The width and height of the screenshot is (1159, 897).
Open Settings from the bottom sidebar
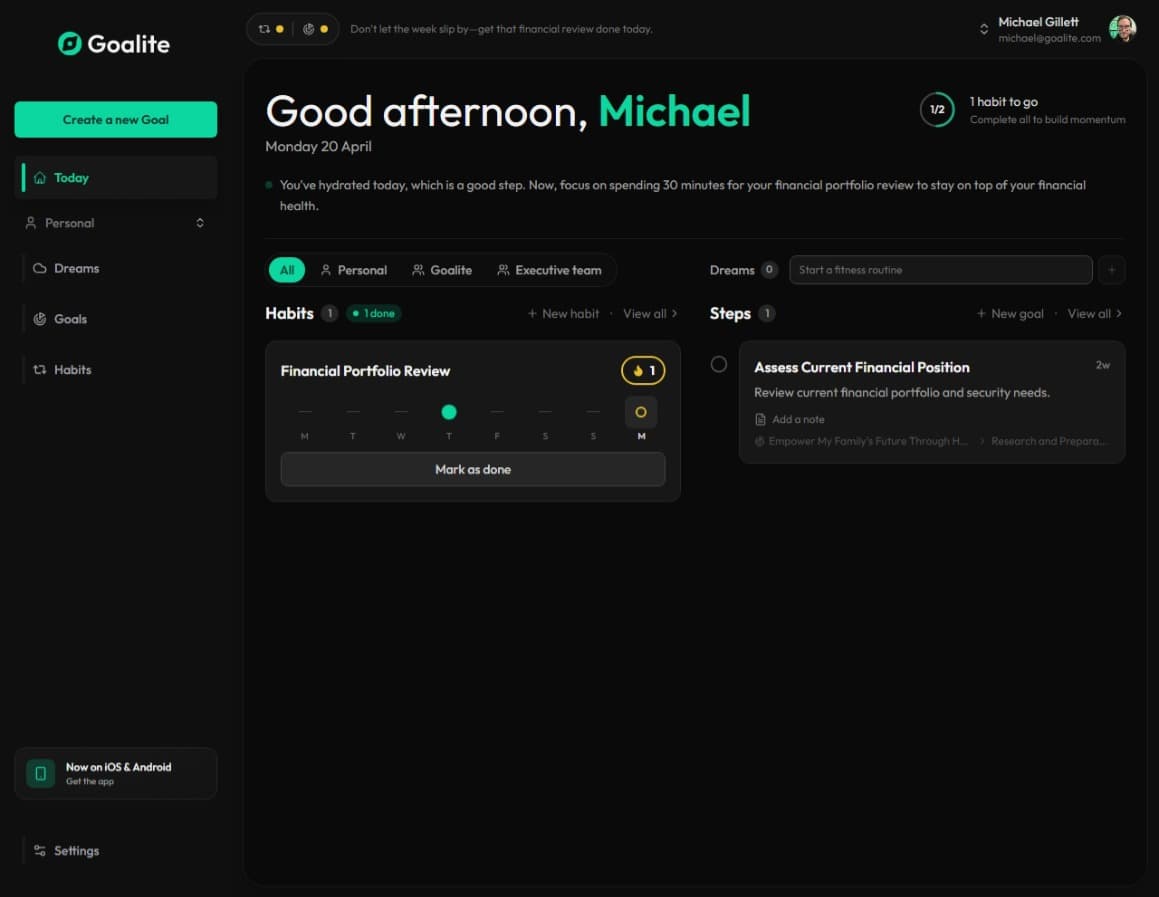click(76, 850)
